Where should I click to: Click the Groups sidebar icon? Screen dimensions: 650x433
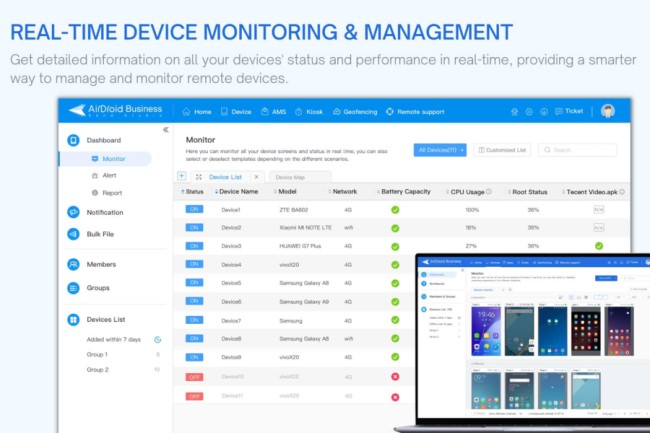point(73,288)
